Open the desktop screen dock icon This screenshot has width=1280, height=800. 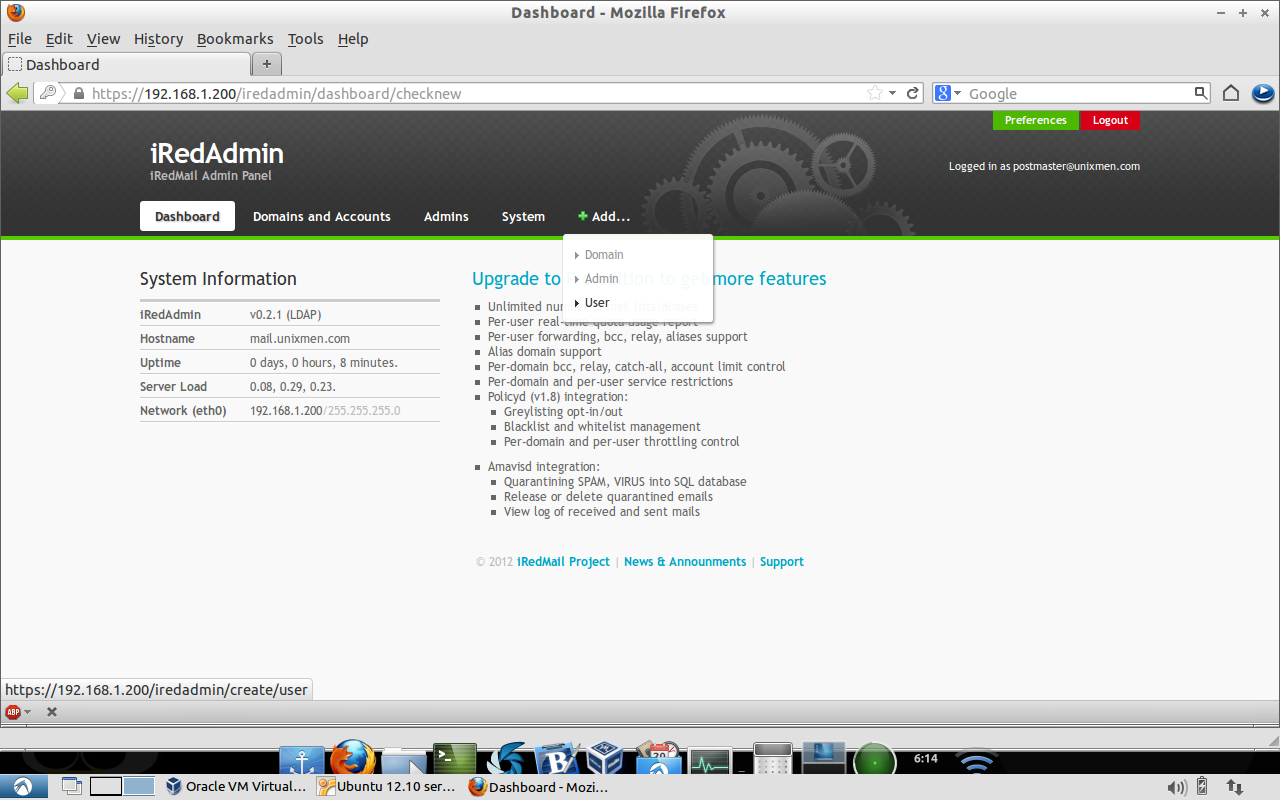[x=824, y=760]
